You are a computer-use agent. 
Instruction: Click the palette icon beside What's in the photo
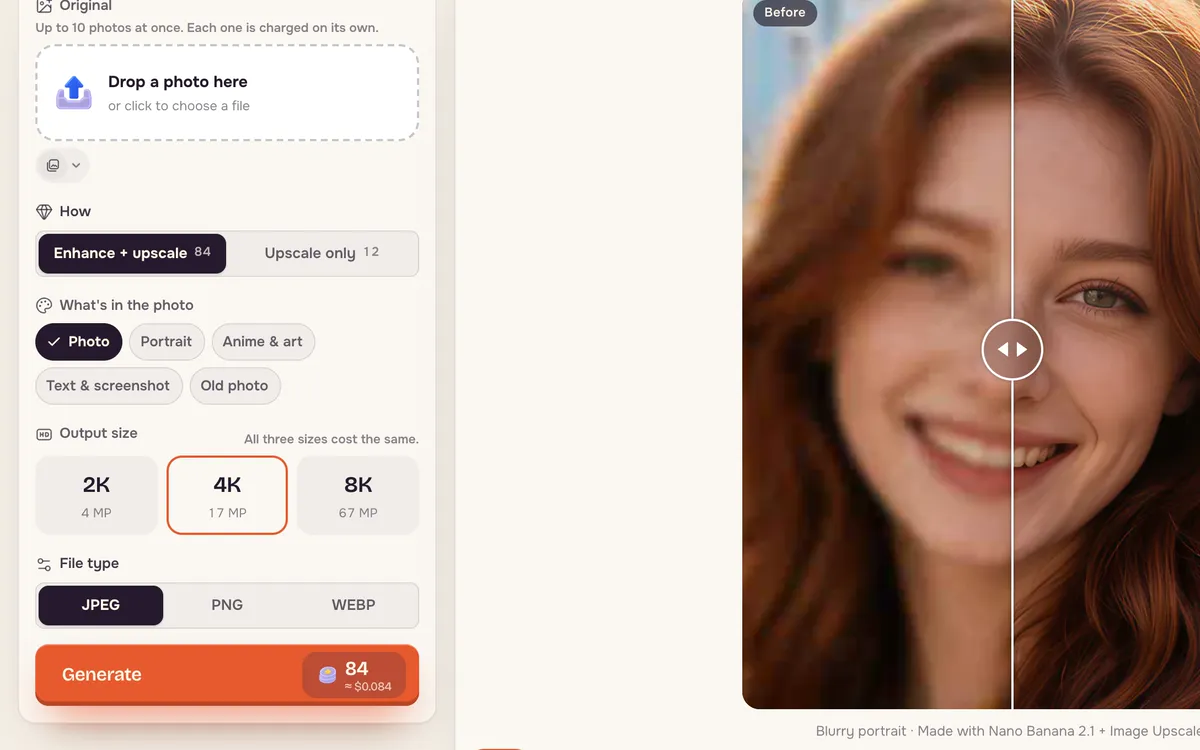[44, 306]
